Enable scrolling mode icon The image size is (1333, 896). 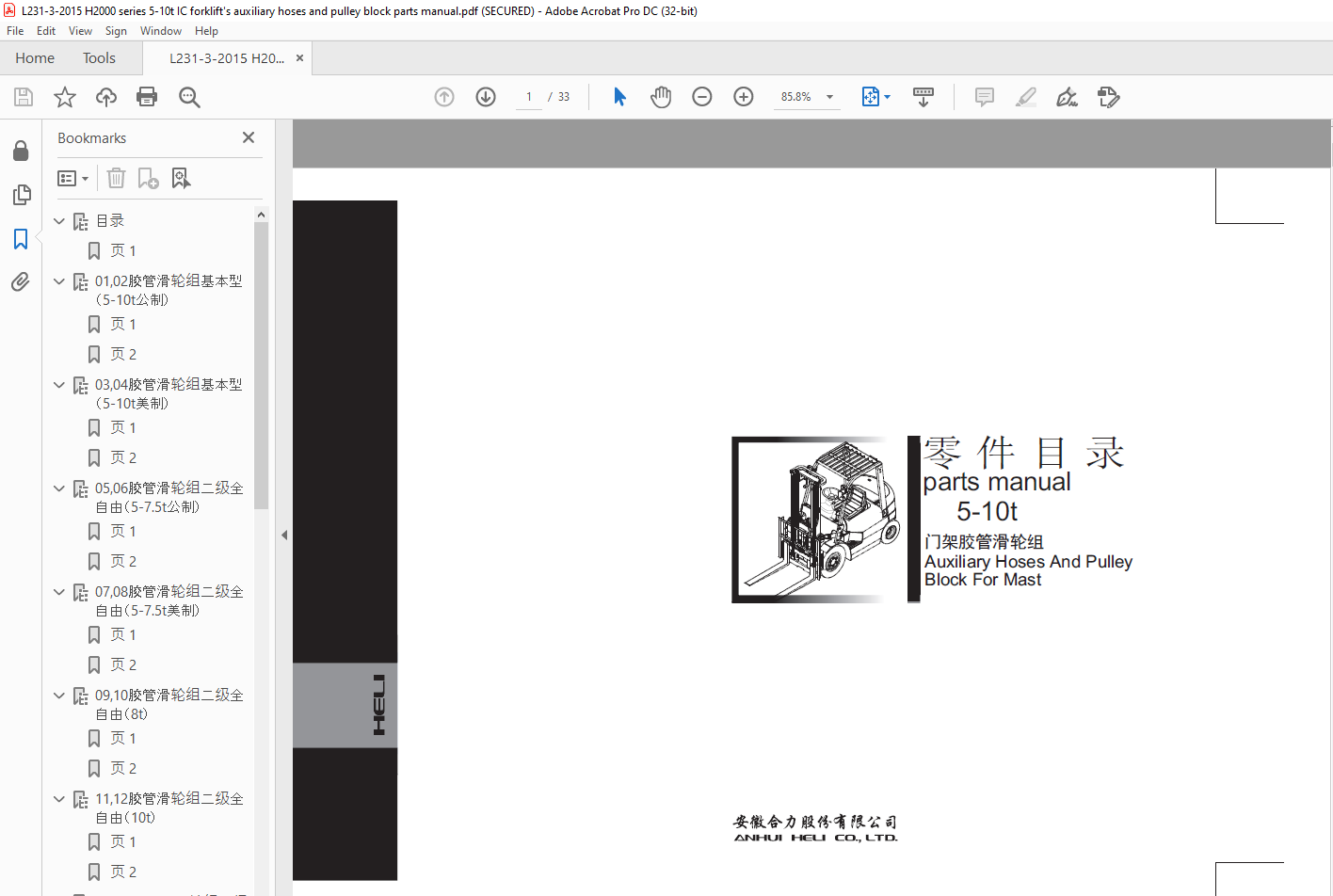point(923,97)
